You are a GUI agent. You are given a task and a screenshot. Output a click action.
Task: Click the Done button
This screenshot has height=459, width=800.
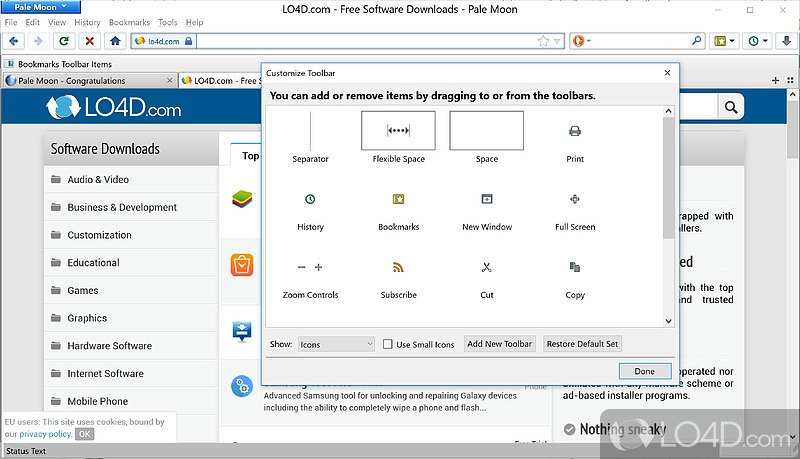click(x=645, y=371)
